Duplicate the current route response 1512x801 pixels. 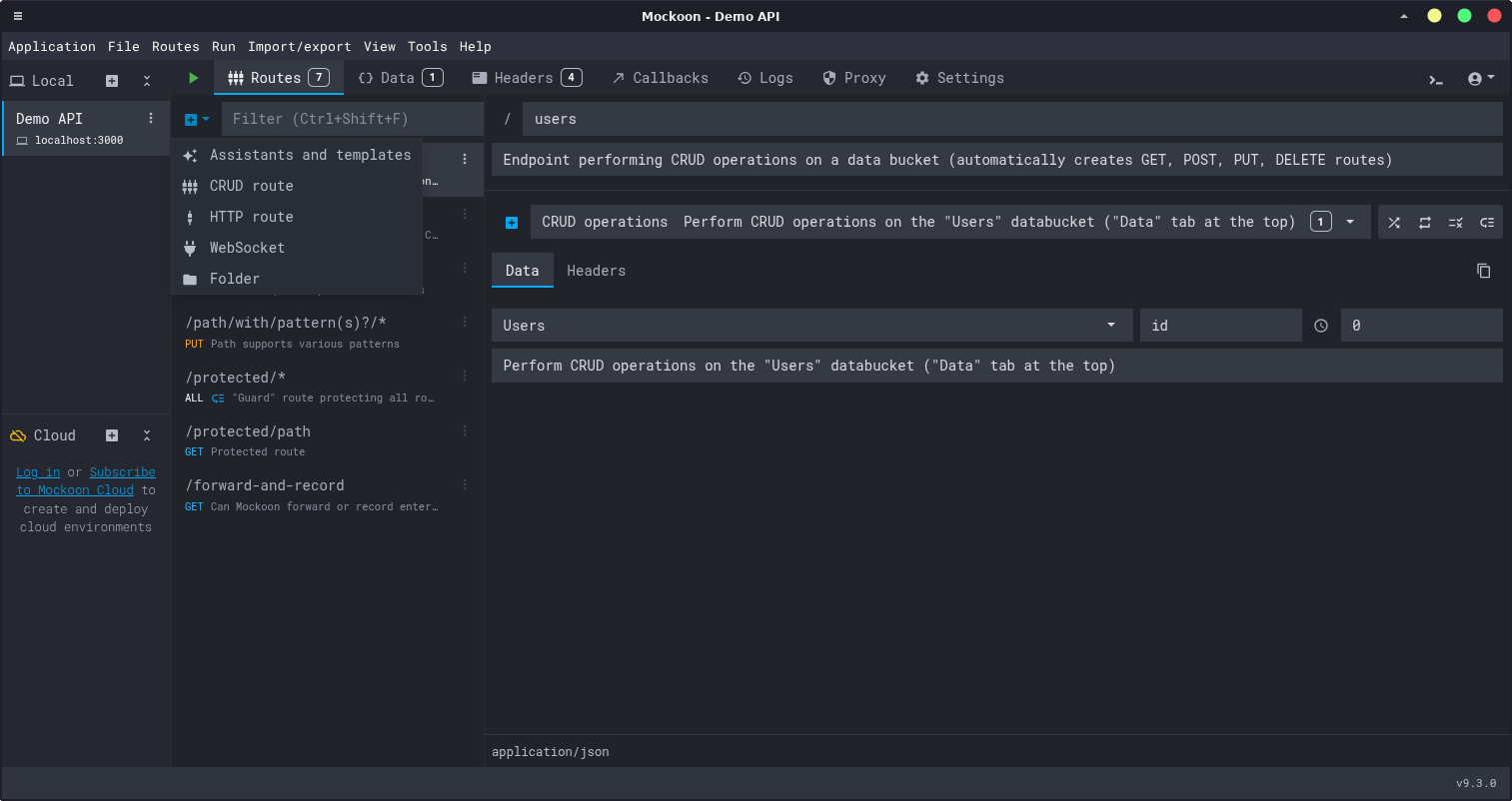click(1484, 271)
